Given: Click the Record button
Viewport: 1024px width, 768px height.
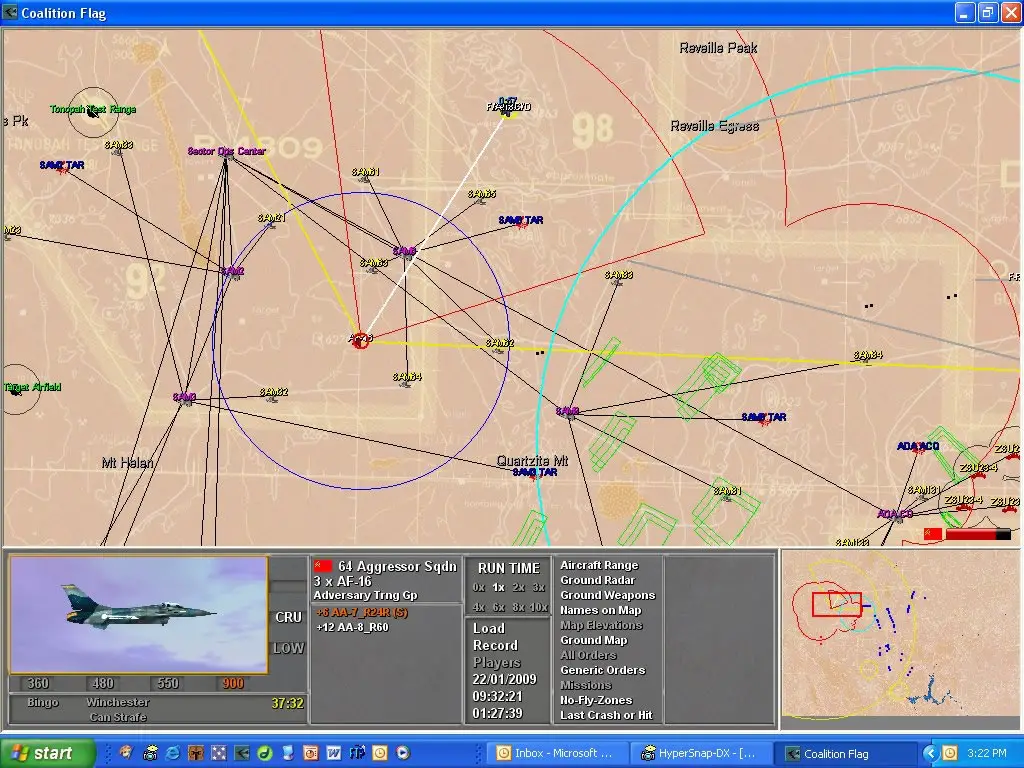Looking at the screenshot, I should (x=495, y=645).
